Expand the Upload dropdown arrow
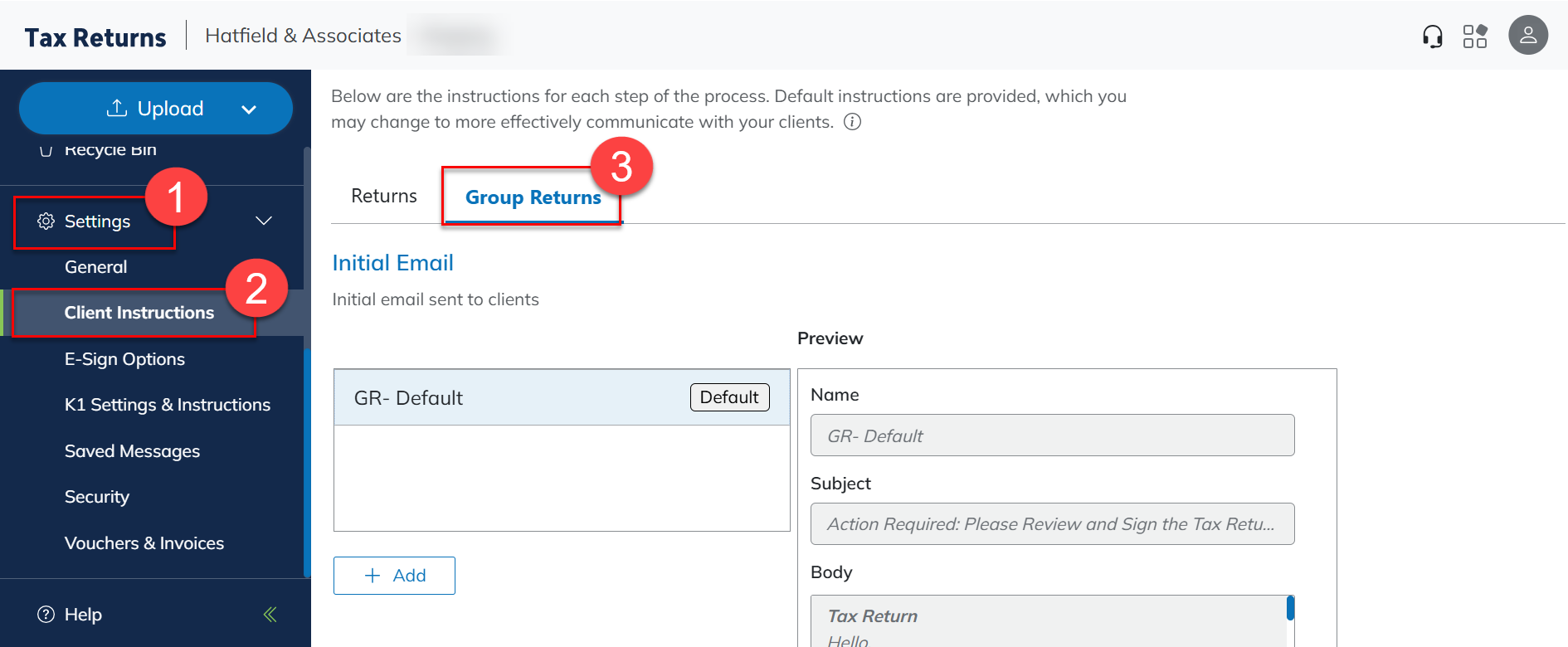This screenshot has height=647, width=1568. point(249,109)
